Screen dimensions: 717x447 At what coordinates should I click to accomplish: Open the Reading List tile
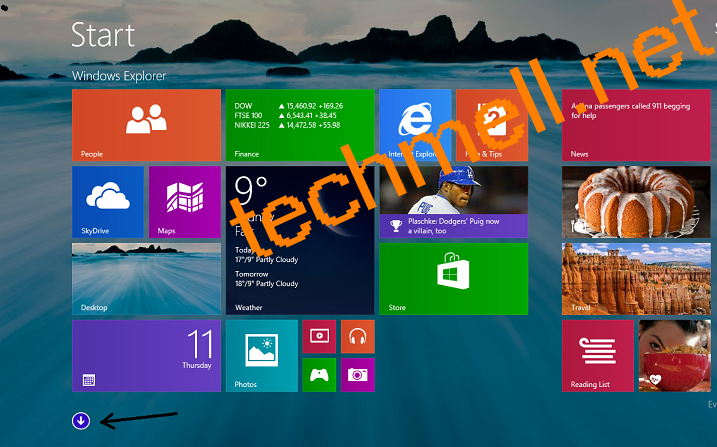tap(598, 356)
